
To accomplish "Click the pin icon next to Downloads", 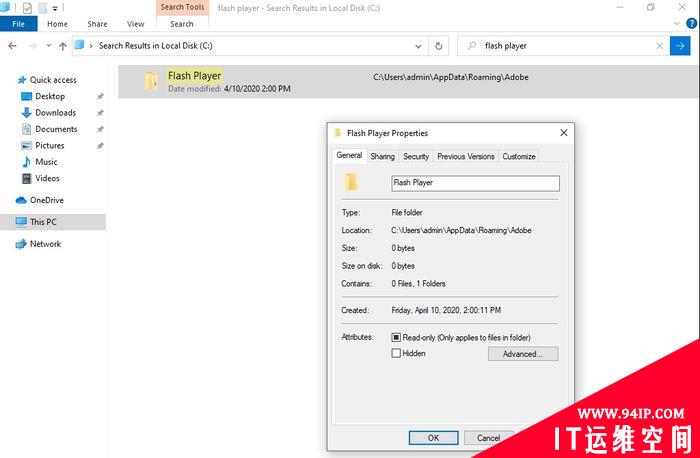I will (100, 113).
